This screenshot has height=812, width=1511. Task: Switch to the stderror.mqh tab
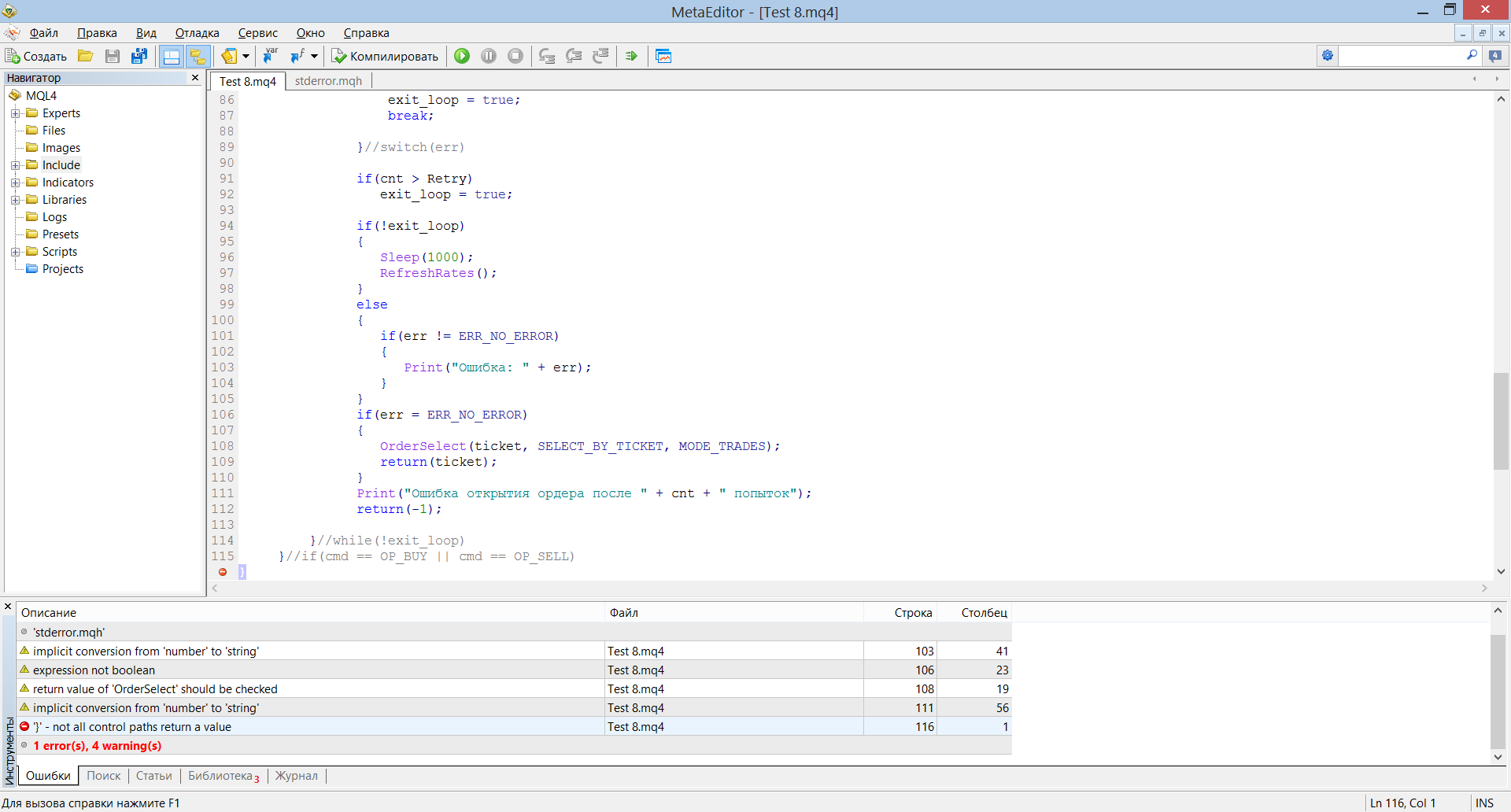point(328,81)
